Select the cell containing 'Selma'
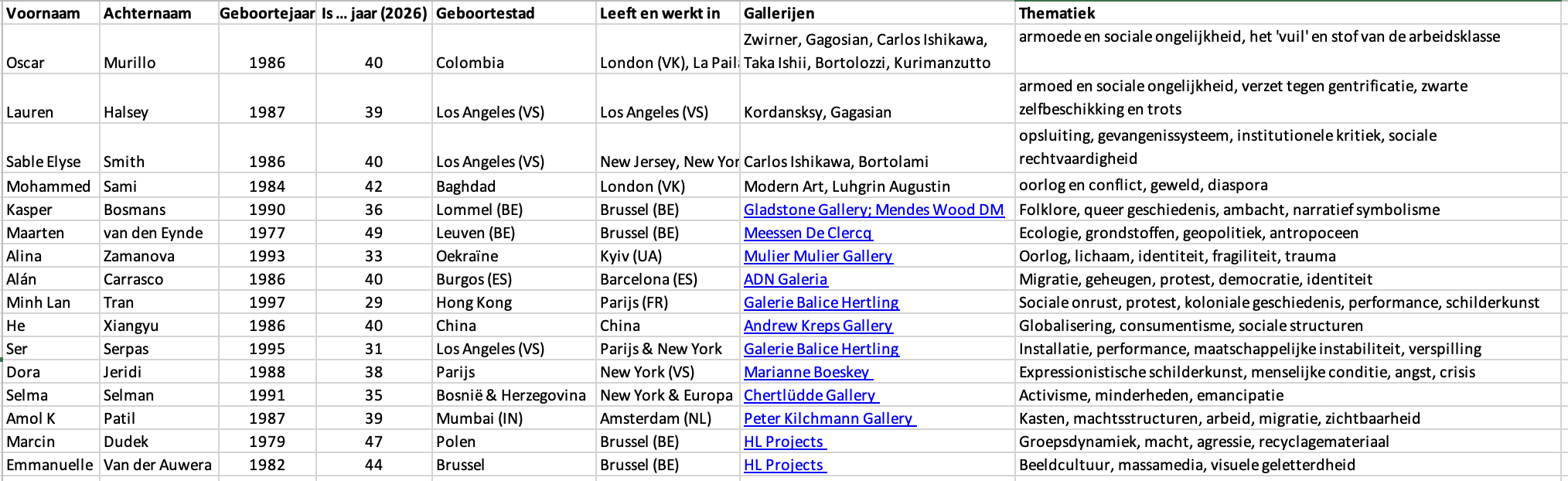Image resolution: width=1568 pixels, height=481 pixels. click(51, 395)
